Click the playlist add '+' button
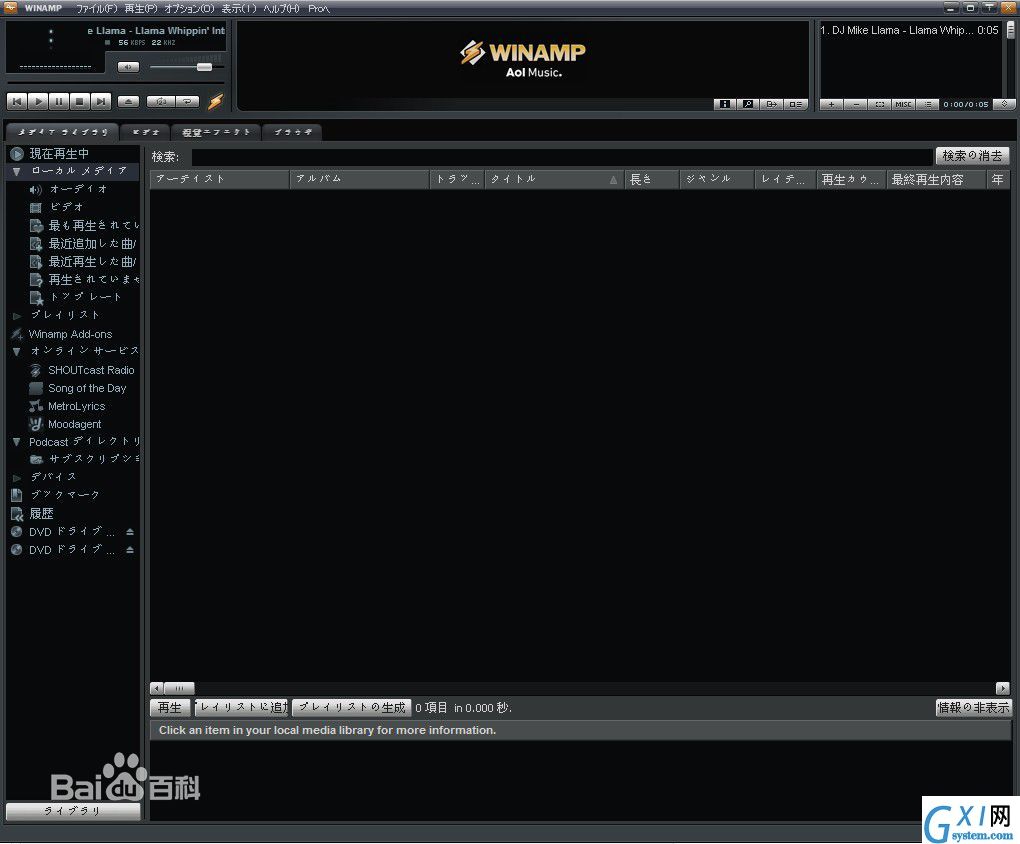 (x=831, y=104)
